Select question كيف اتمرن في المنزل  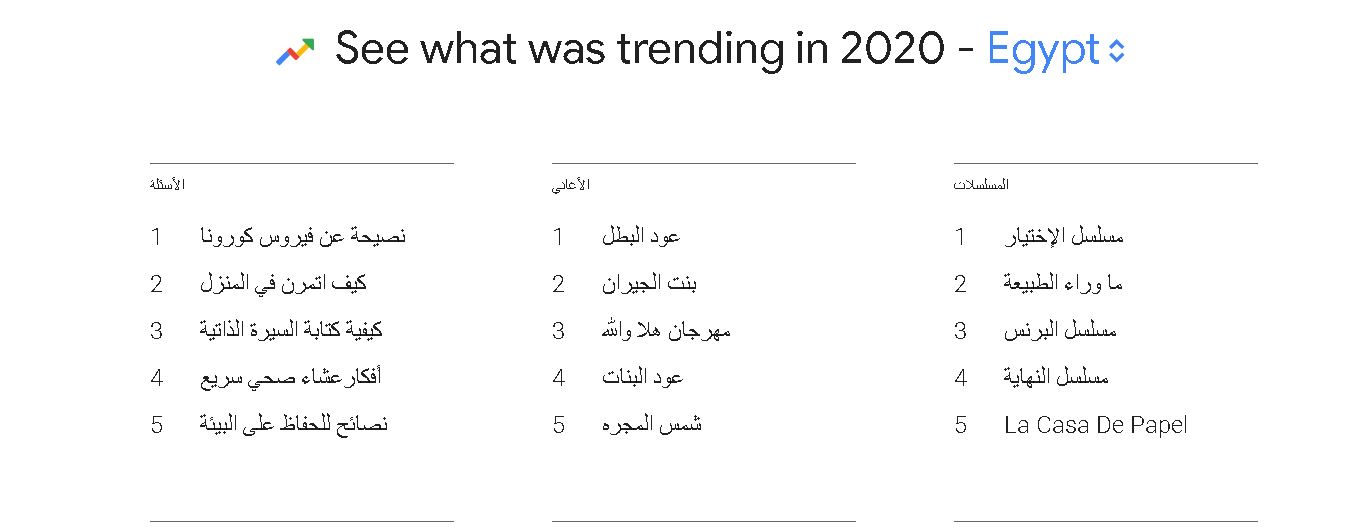283,284
